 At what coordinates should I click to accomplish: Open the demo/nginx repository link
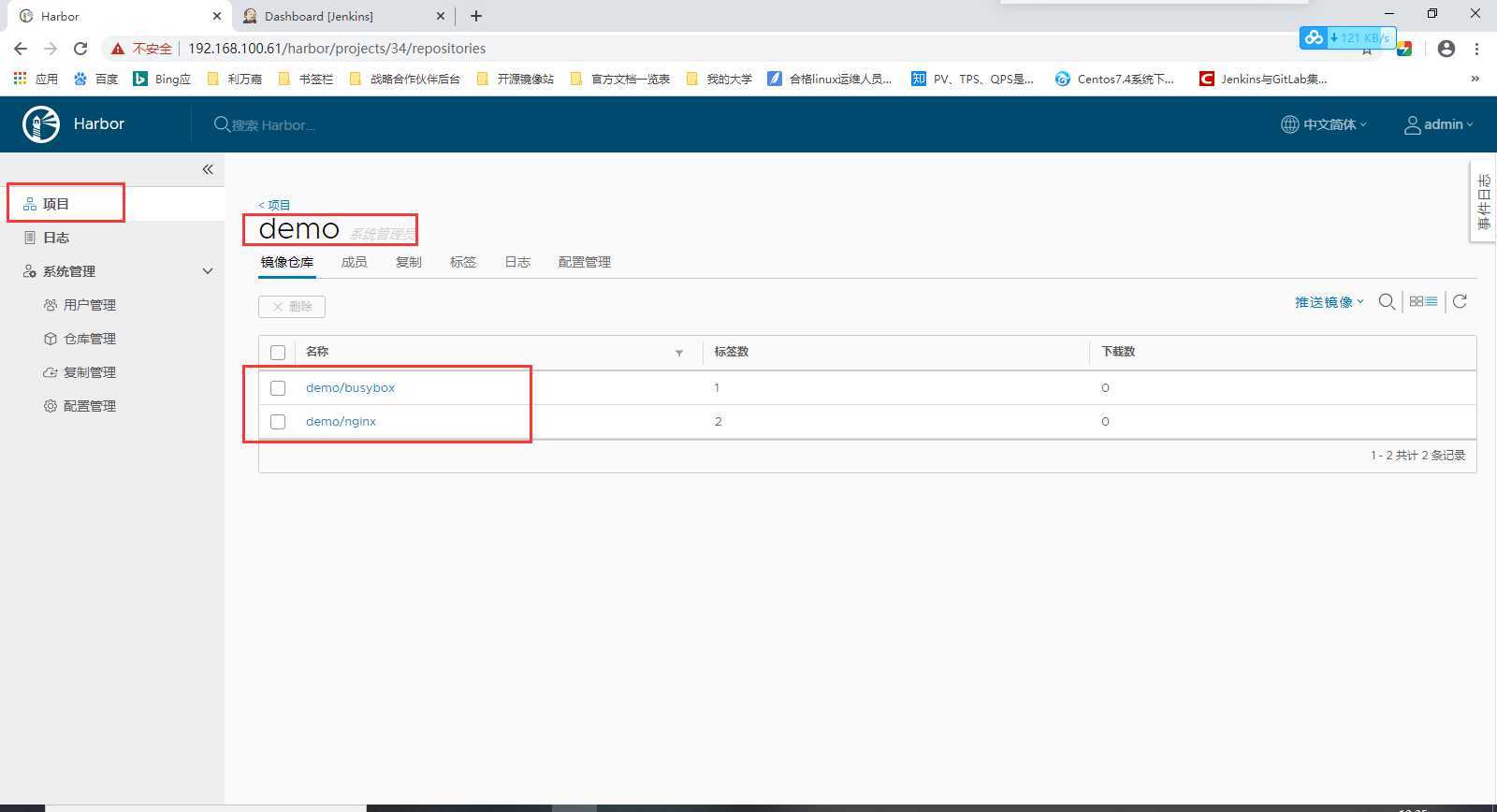click(x=341, y=421)
